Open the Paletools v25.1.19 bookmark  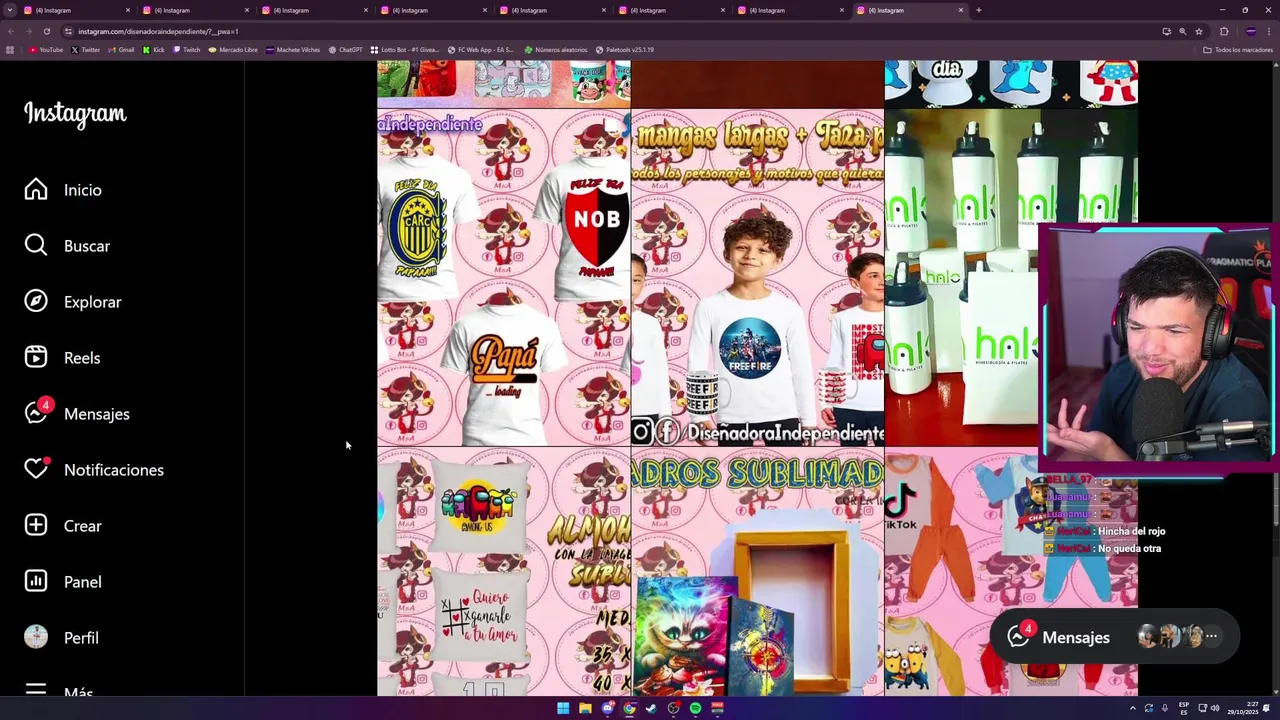pos(625,50)
